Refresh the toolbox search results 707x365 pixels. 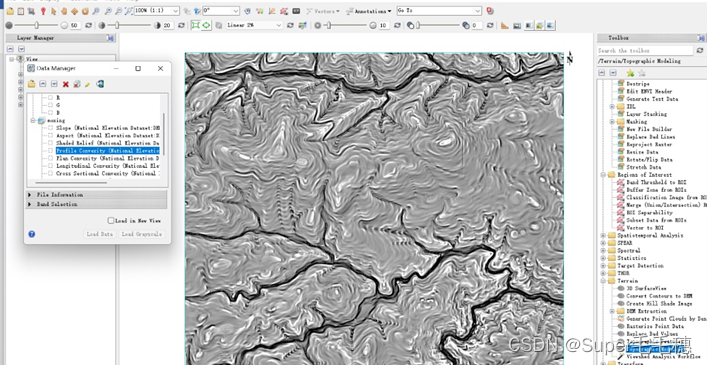point(700,50)
